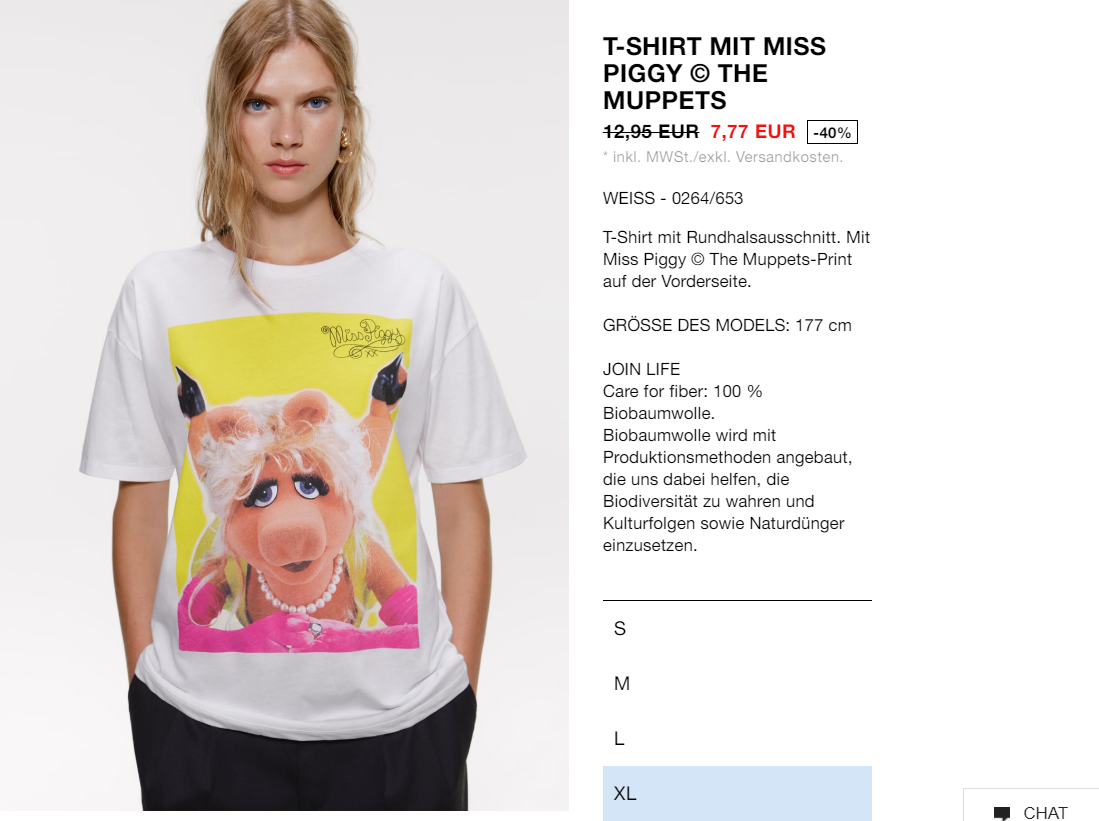
Task: Select size S
Action: tap(737, 628)
